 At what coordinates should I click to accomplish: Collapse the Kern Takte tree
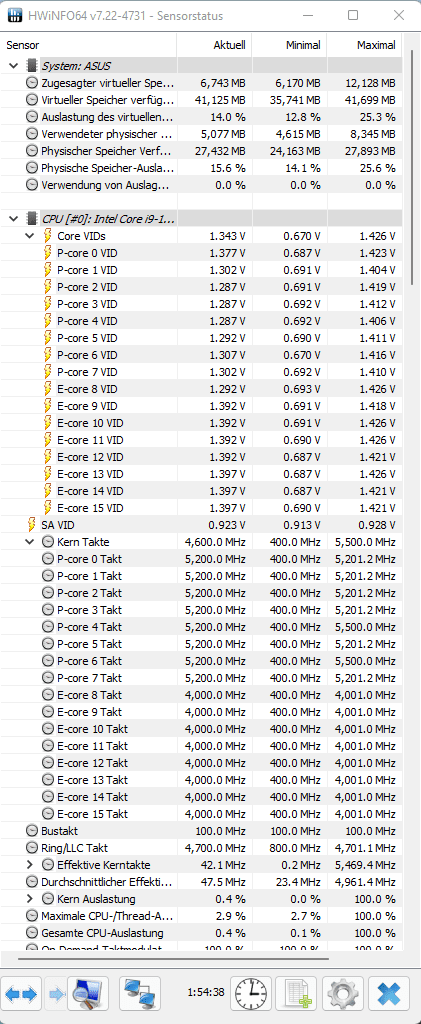(x=30, y=541)
